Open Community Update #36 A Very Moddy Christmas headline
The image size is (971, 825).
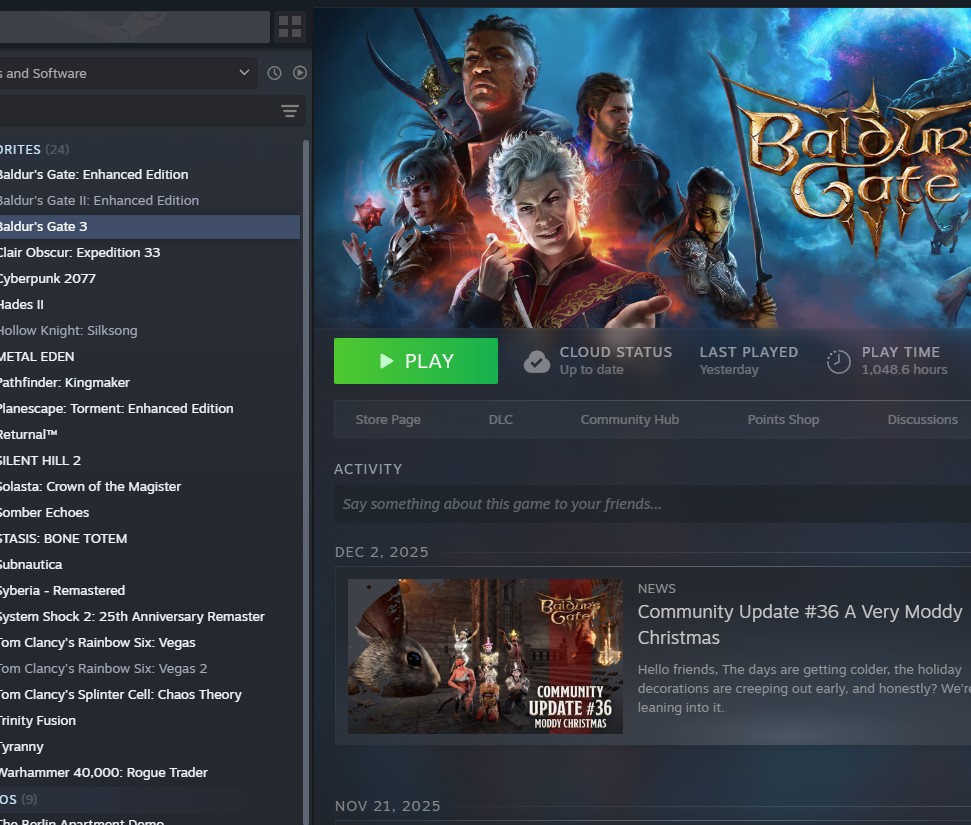point(800,624)
